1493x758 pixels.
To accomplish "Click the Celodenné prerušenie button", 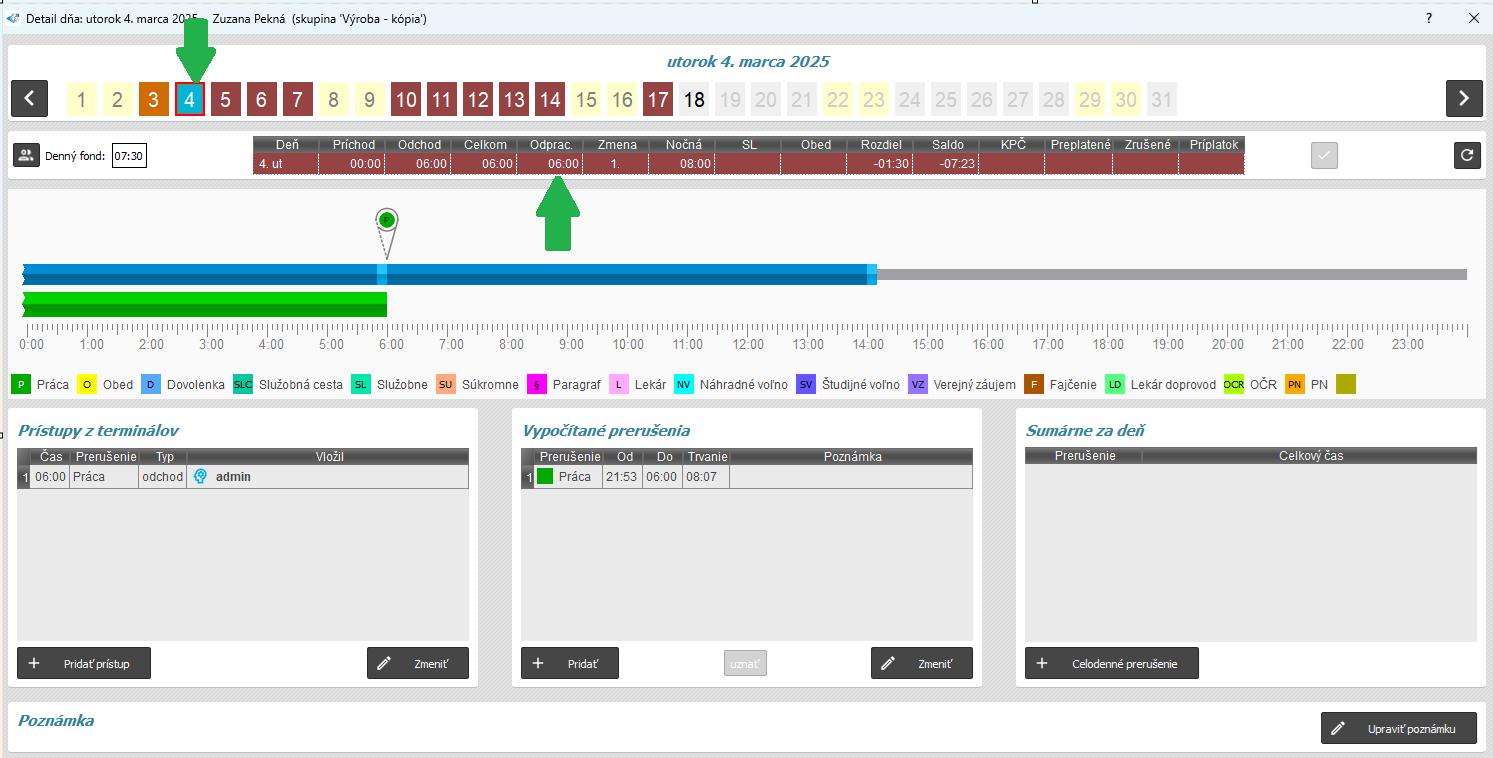I will coord(1111,663).
